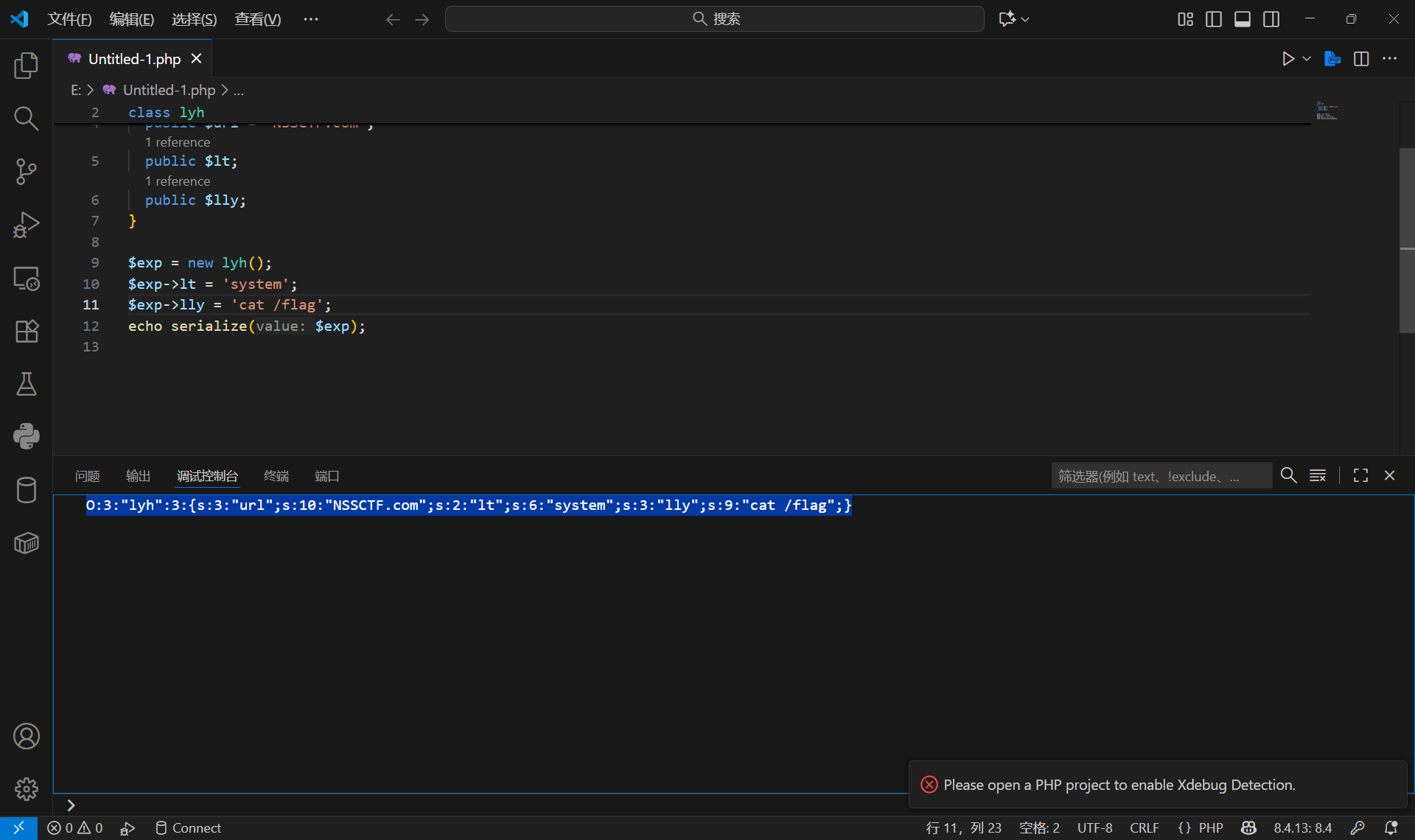Screen dimensions: 1415x840
Task: Run the Untitled-1.php file with the play icon
Action: [1288, 59]
